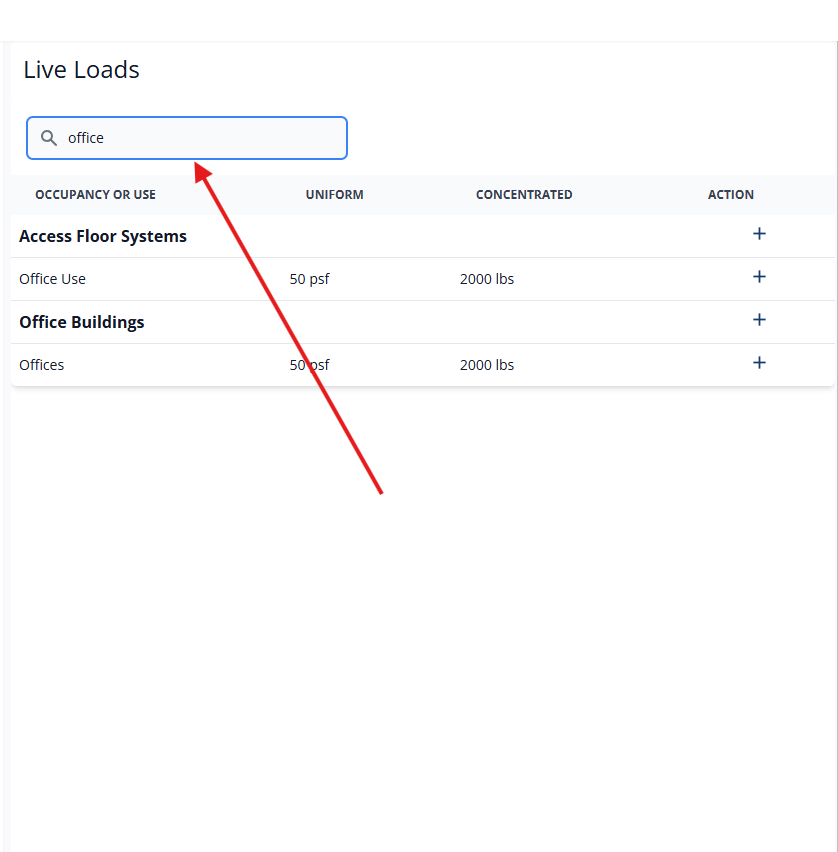Click the CONCENTRATED column header

pos(524,194)
